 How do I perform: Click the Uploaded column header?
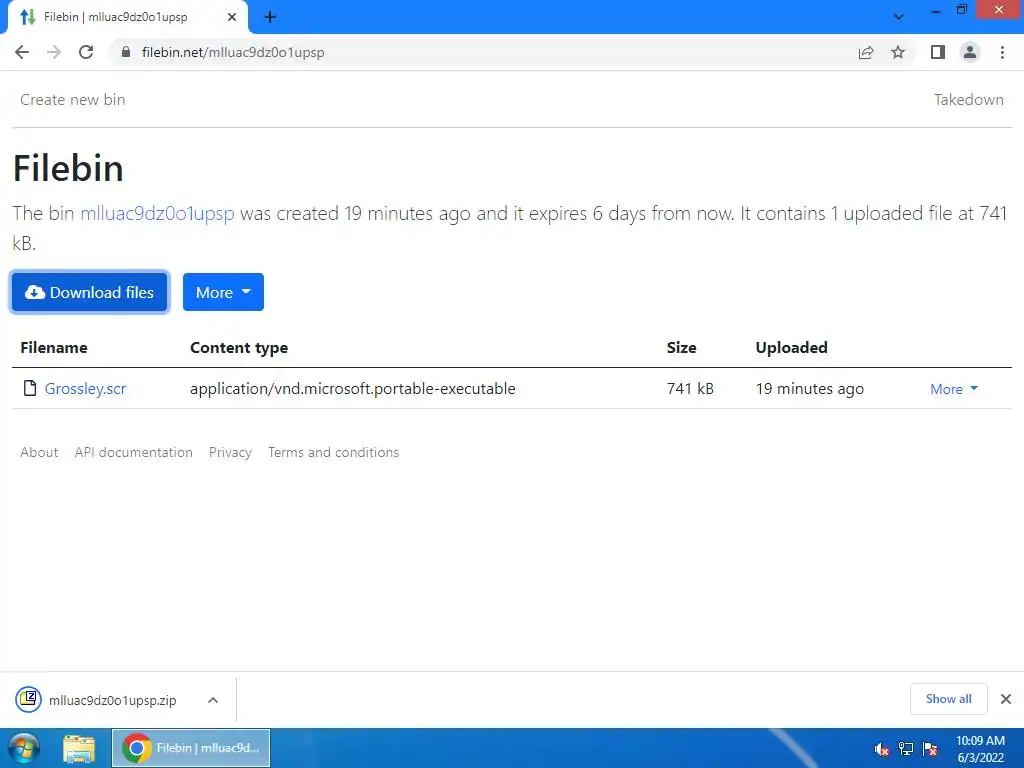tap(792, 347)
